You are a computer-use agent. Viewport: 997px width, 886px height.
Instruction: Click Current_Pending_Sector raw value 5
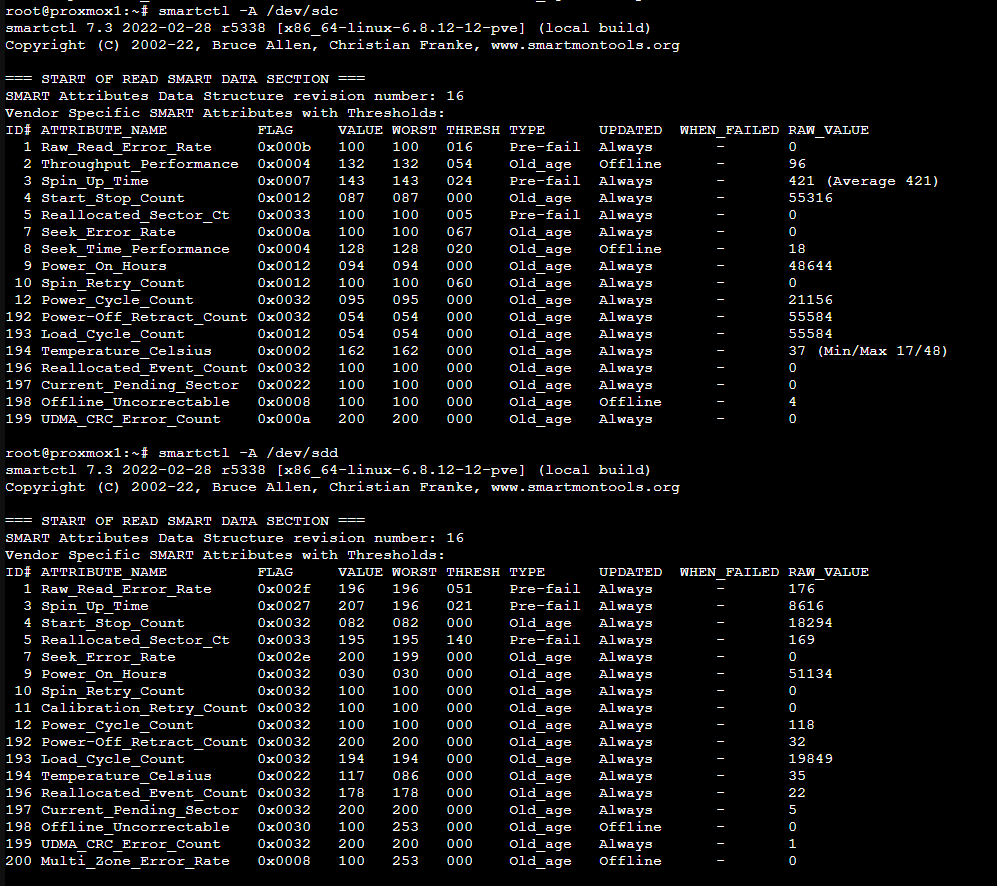pyautogui.click(x=792, y=810)
